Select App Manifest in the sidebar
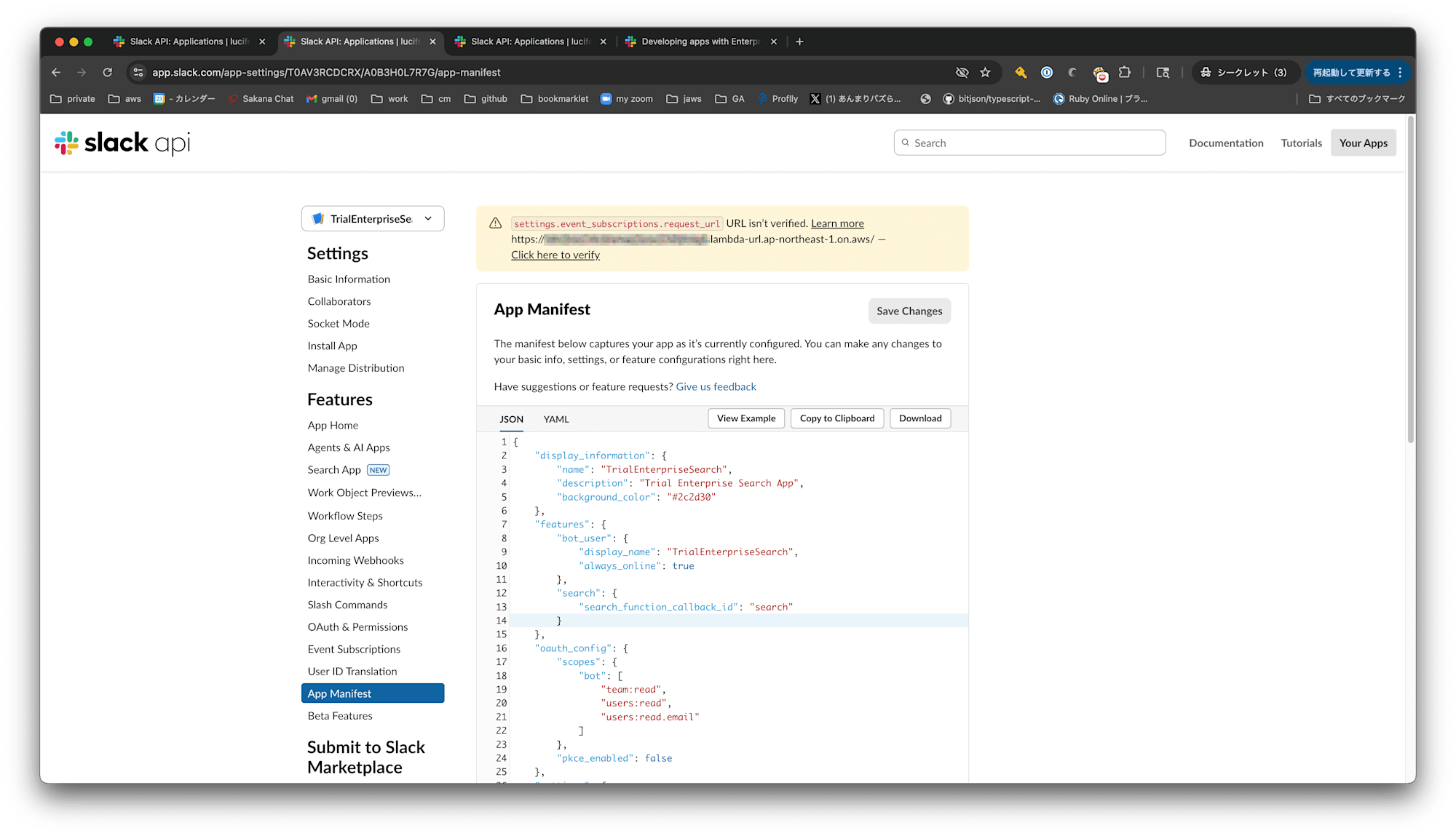Screen dimensions: 1456x836 pyautogui.click(x=373, y=693)
